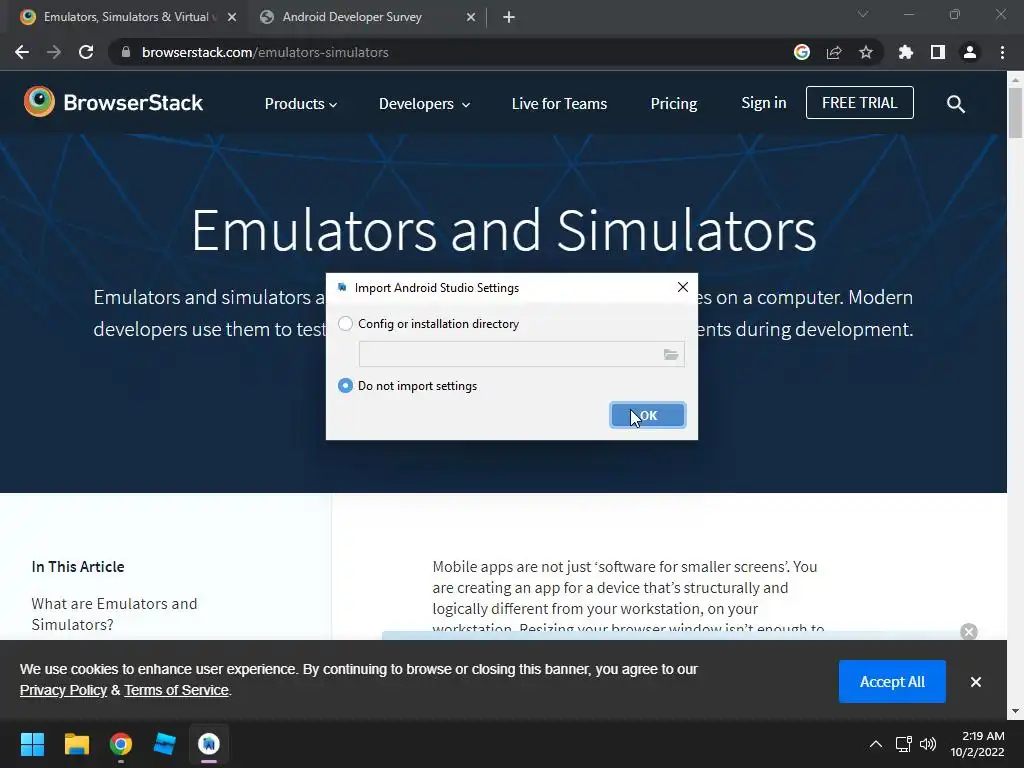Image resolution: width=1024 pixels, height=768 pixels.
Task: Open File Explorer from the taskbar
Action: tap(76, 744)
